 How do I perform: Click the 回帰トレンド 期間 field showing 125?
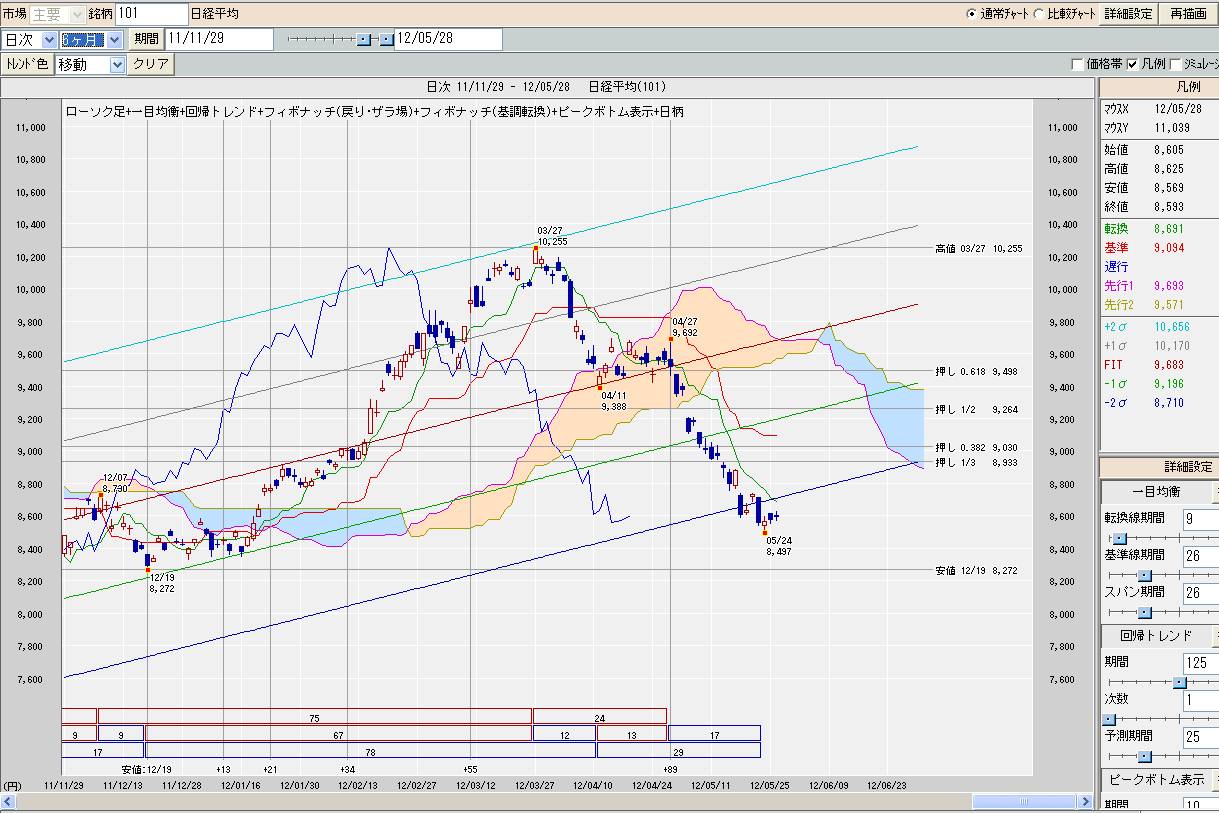pos(1200,662)
